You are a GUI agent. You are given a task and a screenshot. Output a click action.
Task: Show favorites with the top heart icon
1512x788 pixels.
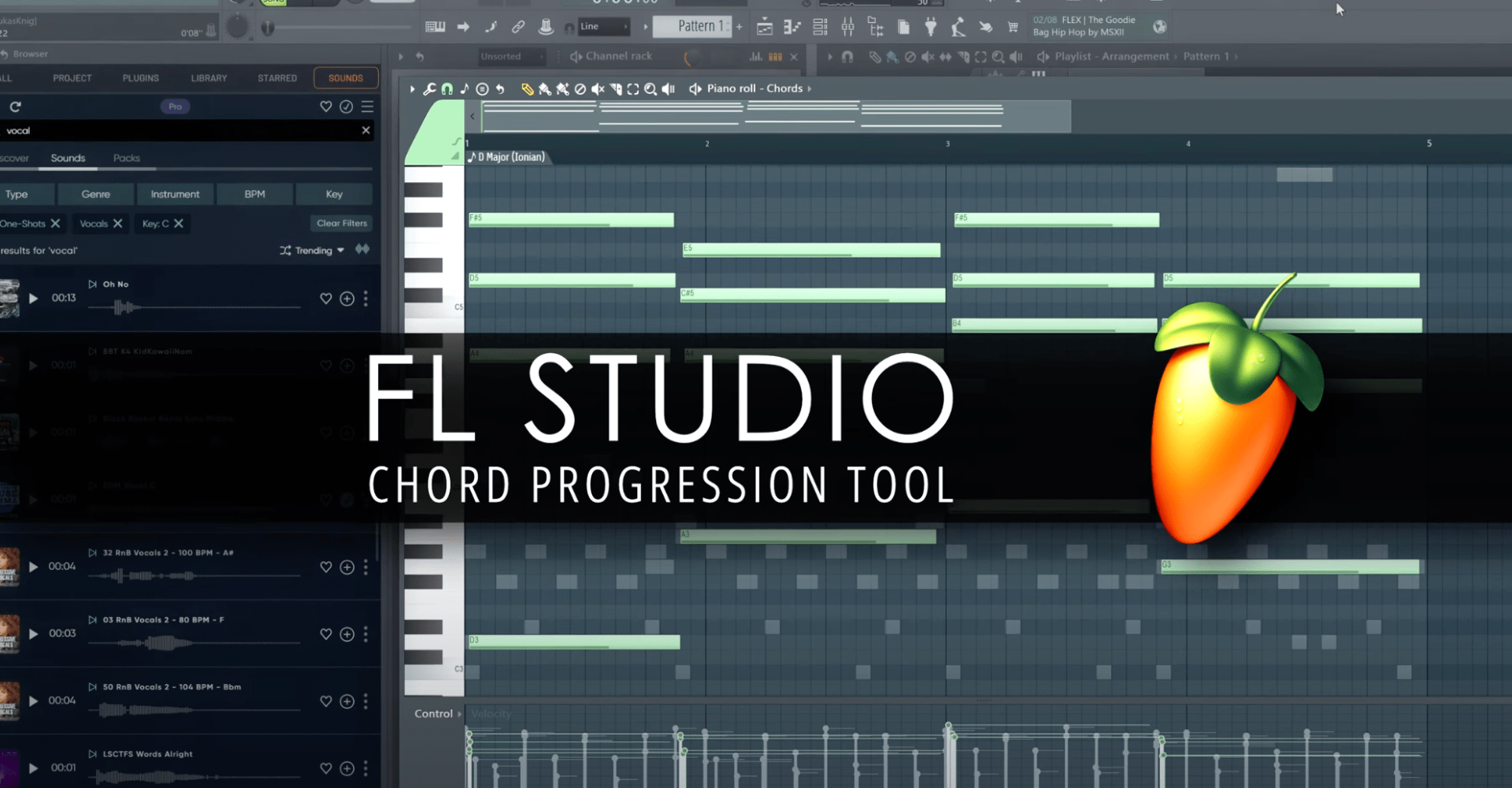[326, 106]
